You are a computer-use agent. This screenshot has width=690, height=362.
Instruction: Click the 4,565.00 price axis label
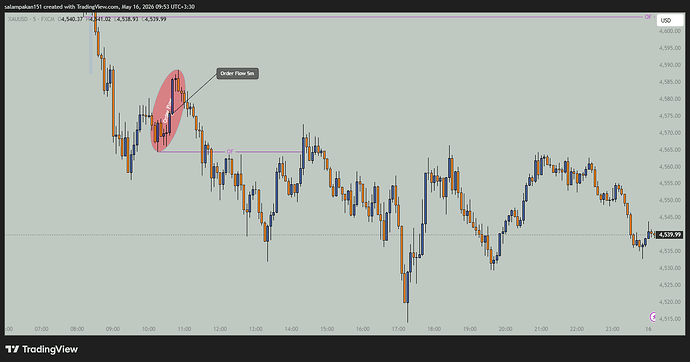point(670,150)
